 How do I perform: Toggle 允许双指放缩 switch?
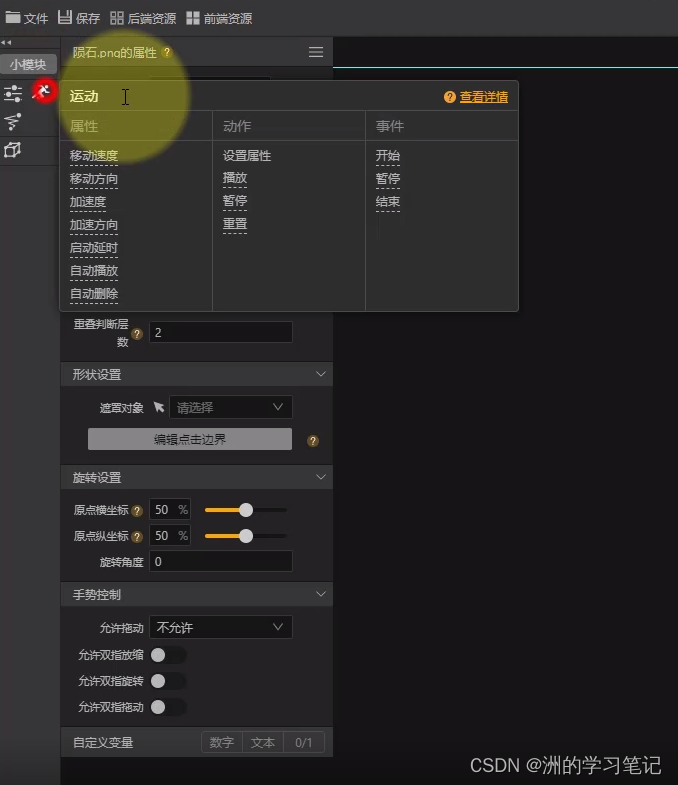[168, 655]
